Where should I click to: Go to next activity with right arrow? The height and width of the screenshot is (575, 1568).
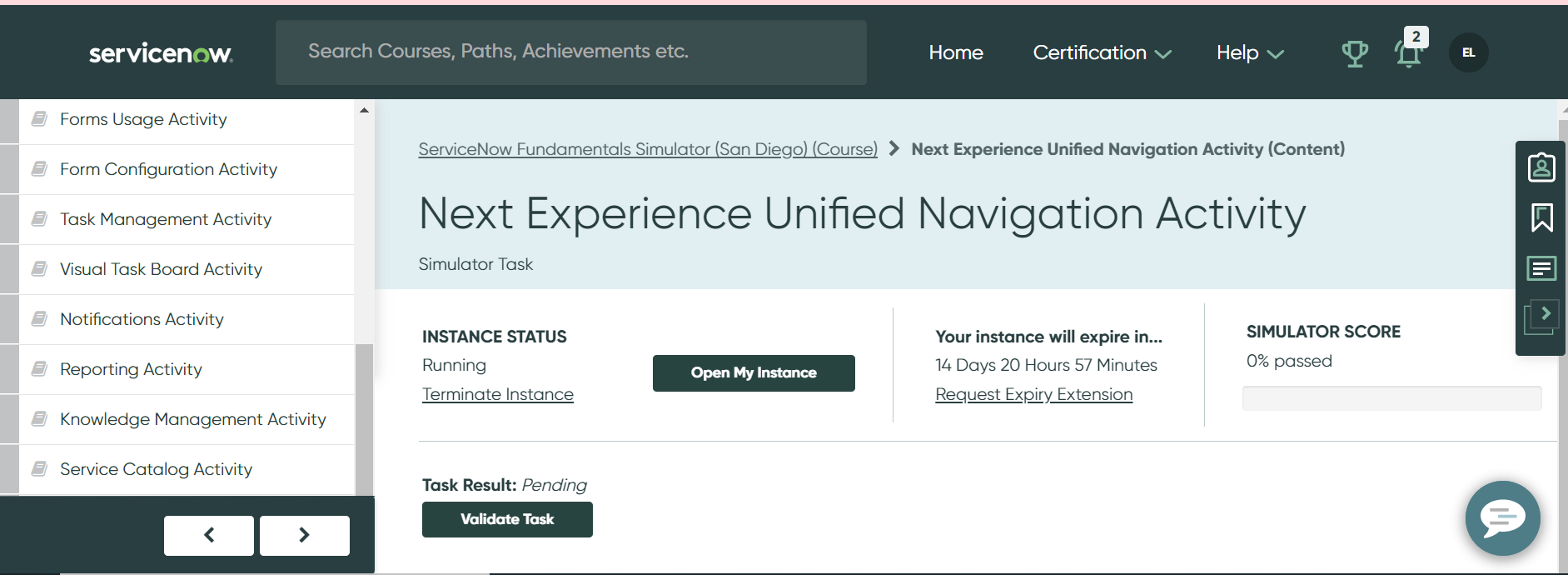pyautogui.click(x=305, y=535)
